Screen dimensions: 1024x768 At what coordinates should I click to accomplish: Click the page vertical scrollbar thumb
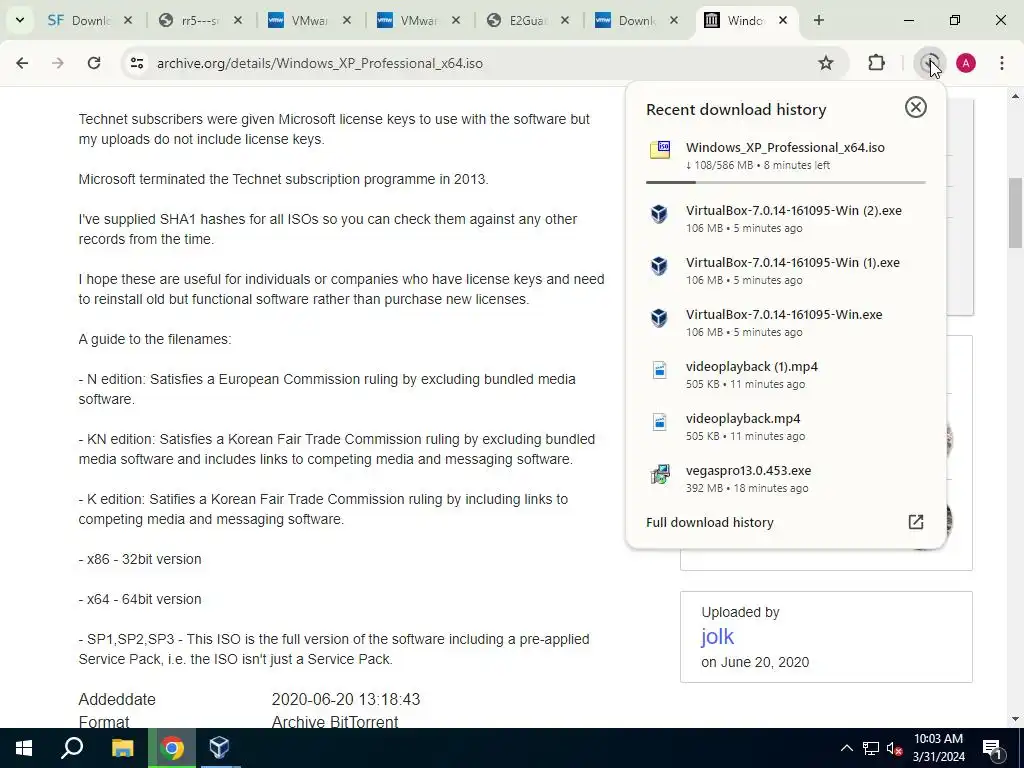(1015, 213)
